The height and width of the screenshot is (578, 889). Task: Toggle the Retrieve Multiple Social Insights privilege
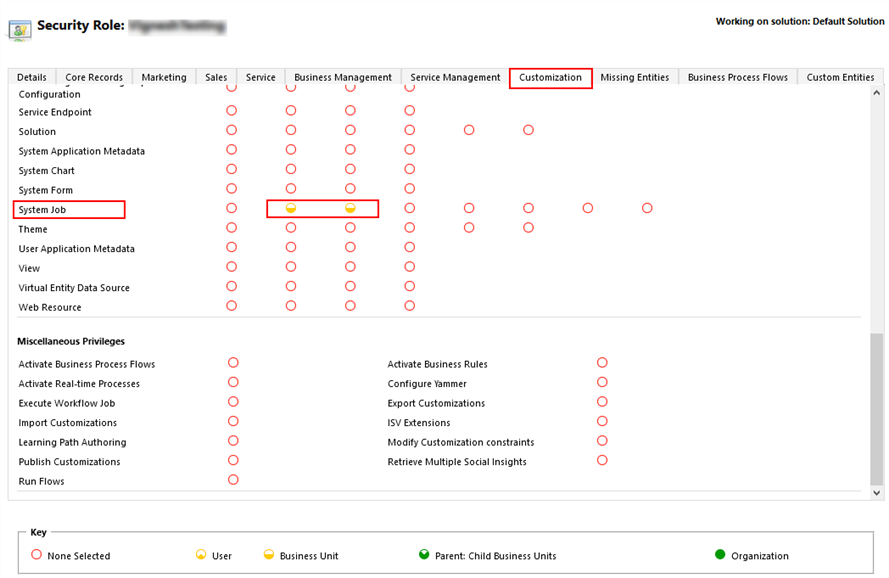point(602,460)
